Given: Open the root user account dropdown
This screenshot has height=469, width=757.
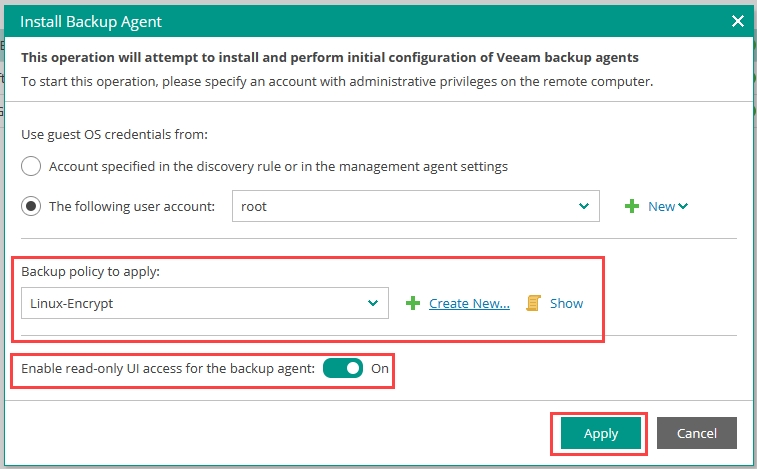Looking at the screenshot, I should pyautogui.click(x=414, y=207).
